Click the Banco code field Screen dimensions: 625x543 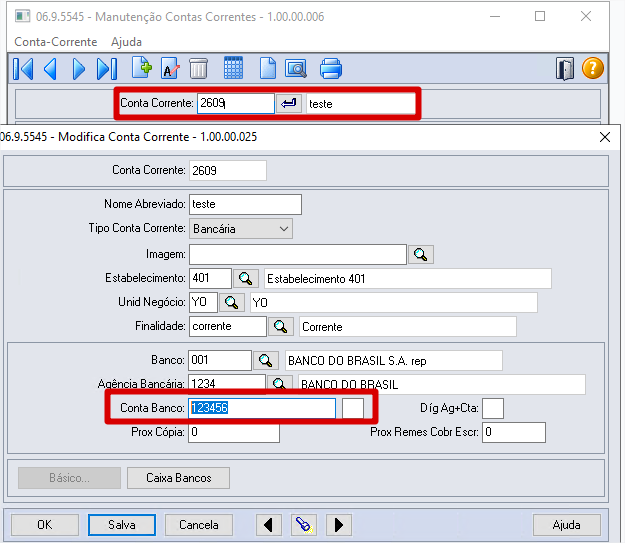click(220, 360)
